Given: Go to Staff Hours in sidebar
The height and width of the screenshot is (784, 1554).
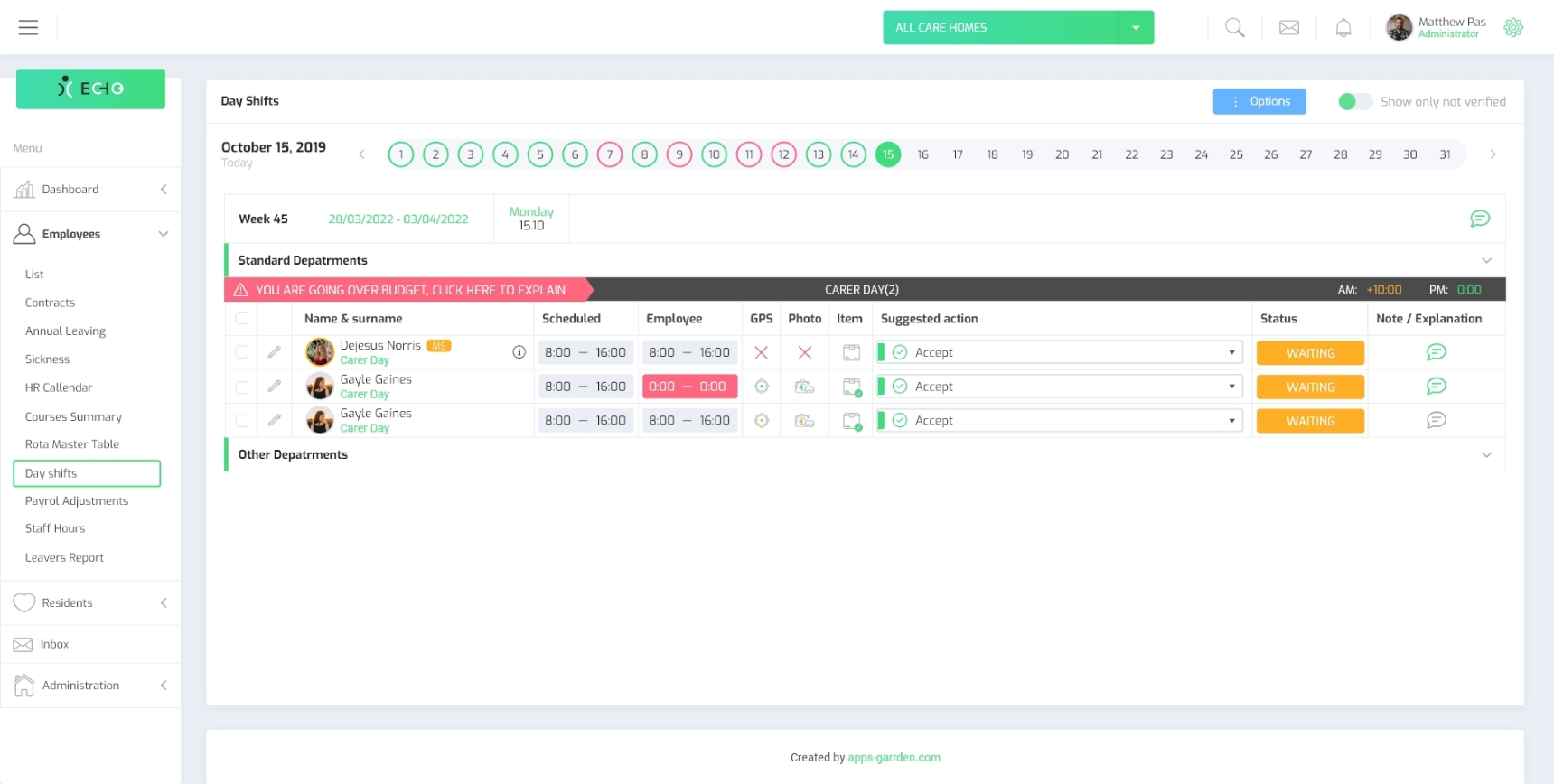Looking at the screenshot, I should (55, 528).
